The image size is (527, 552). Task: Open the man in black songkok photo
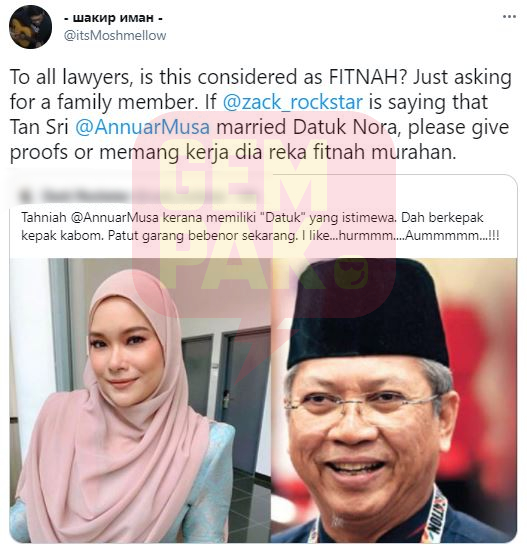394,400
